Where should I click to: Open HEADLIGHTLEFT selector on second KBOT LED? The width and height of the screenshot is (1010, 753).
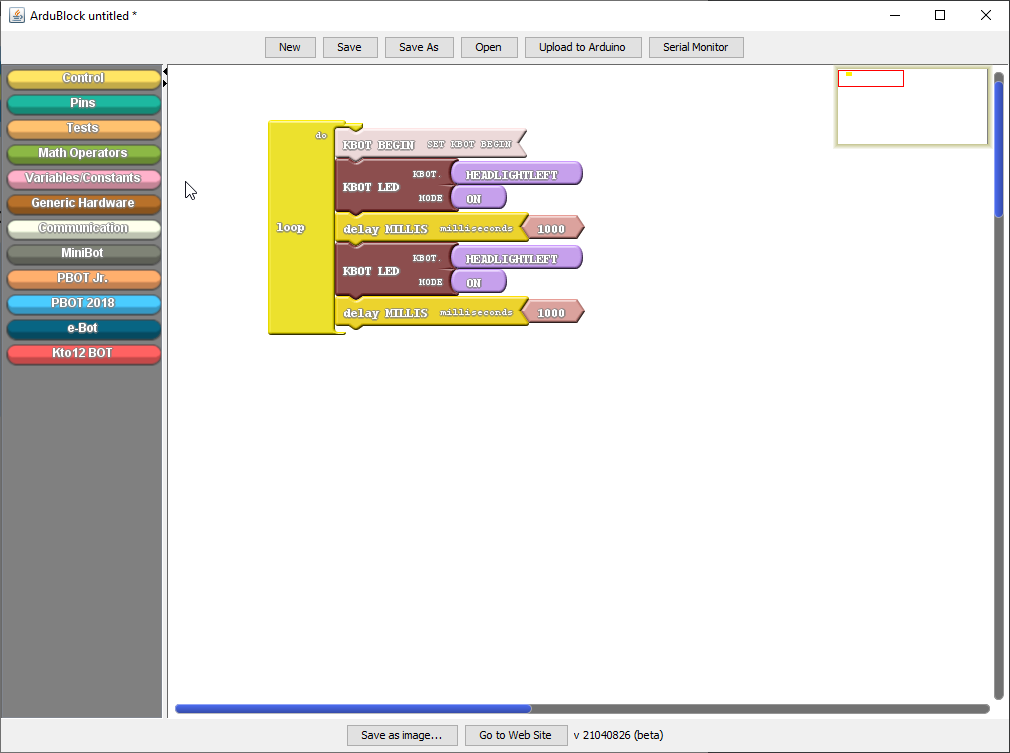[x=516, y=257]
